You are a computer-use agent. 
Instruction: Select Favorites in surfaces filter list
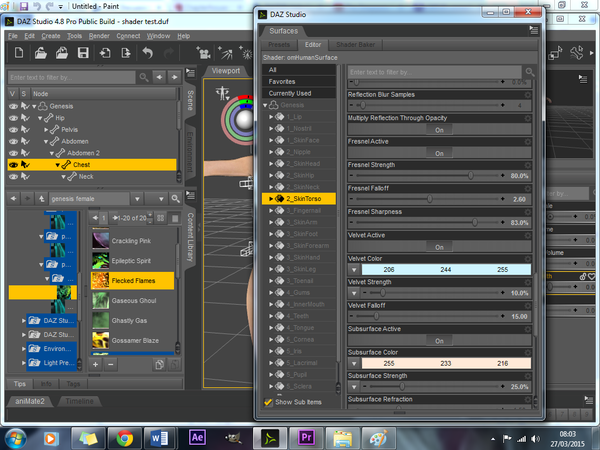[299, 82]
